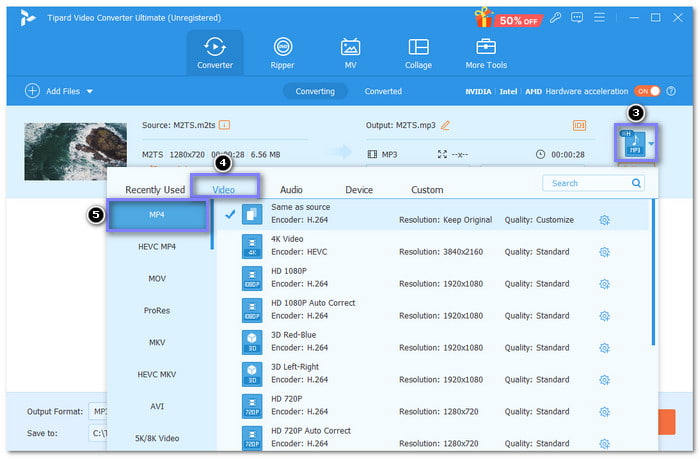Rename output with the pencil edit icon
Screen dimensions: 700x458
coord(445,125)
